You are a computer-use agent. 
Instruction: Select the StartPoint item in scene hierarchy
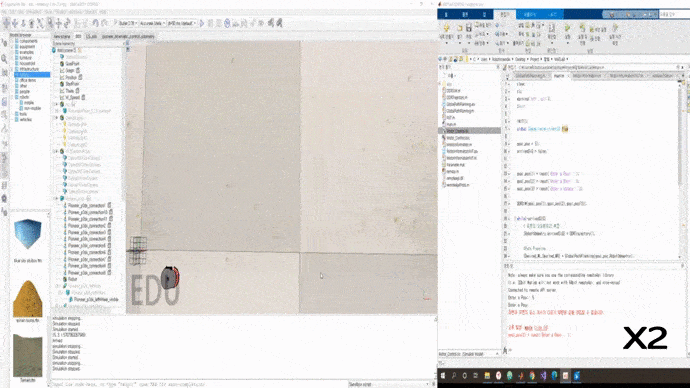(72, 84)
